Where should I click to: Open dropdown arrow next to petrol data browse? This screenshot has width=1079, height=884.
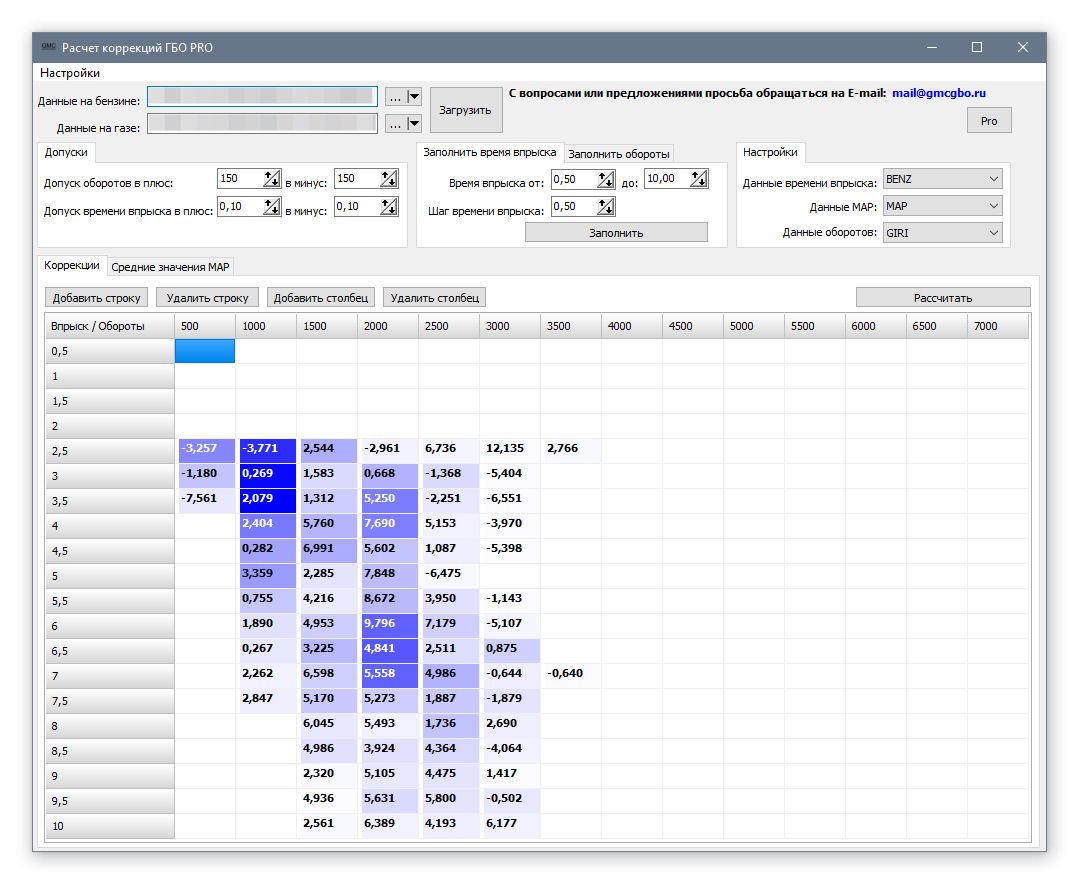(x=414, y=97)
